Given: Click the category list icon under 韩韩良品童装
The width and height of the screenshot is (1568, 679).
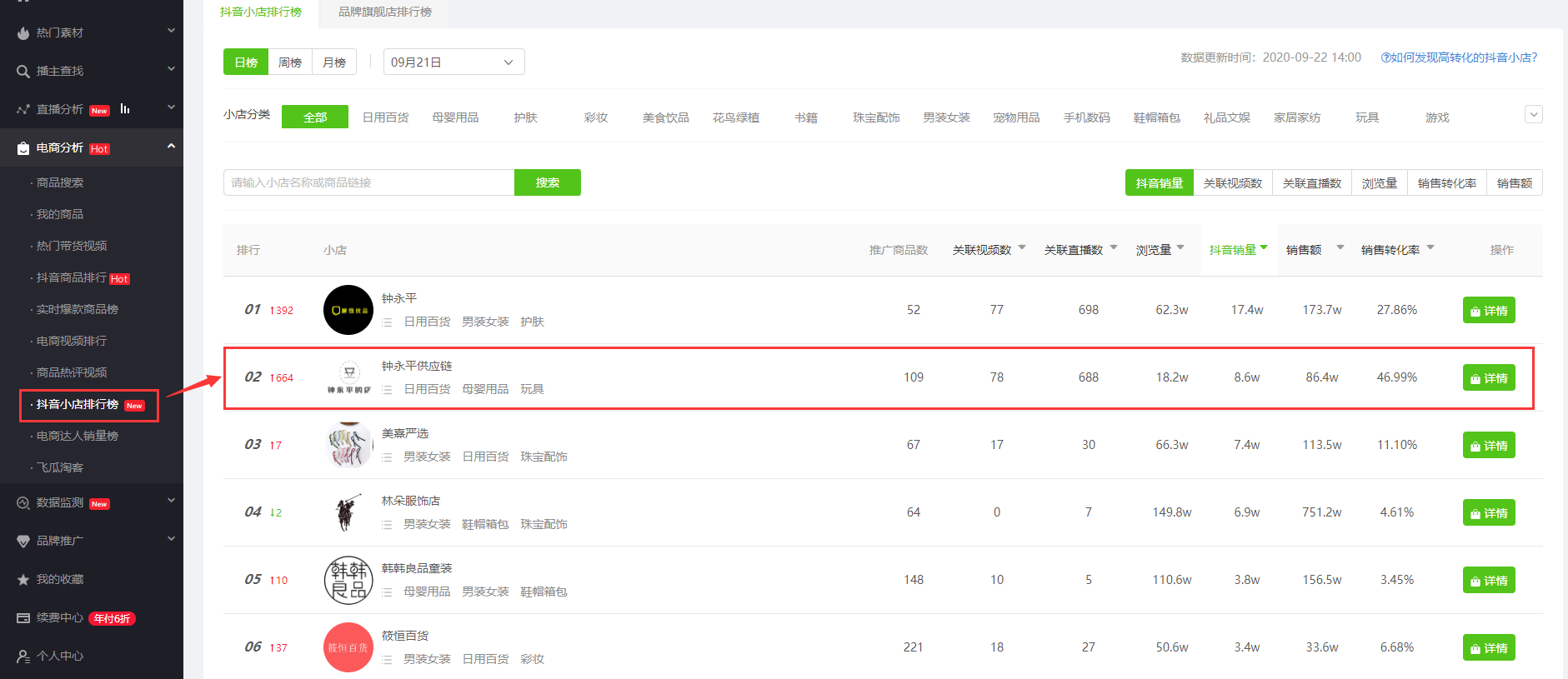Looking at the screenshot, I should 387,592.
